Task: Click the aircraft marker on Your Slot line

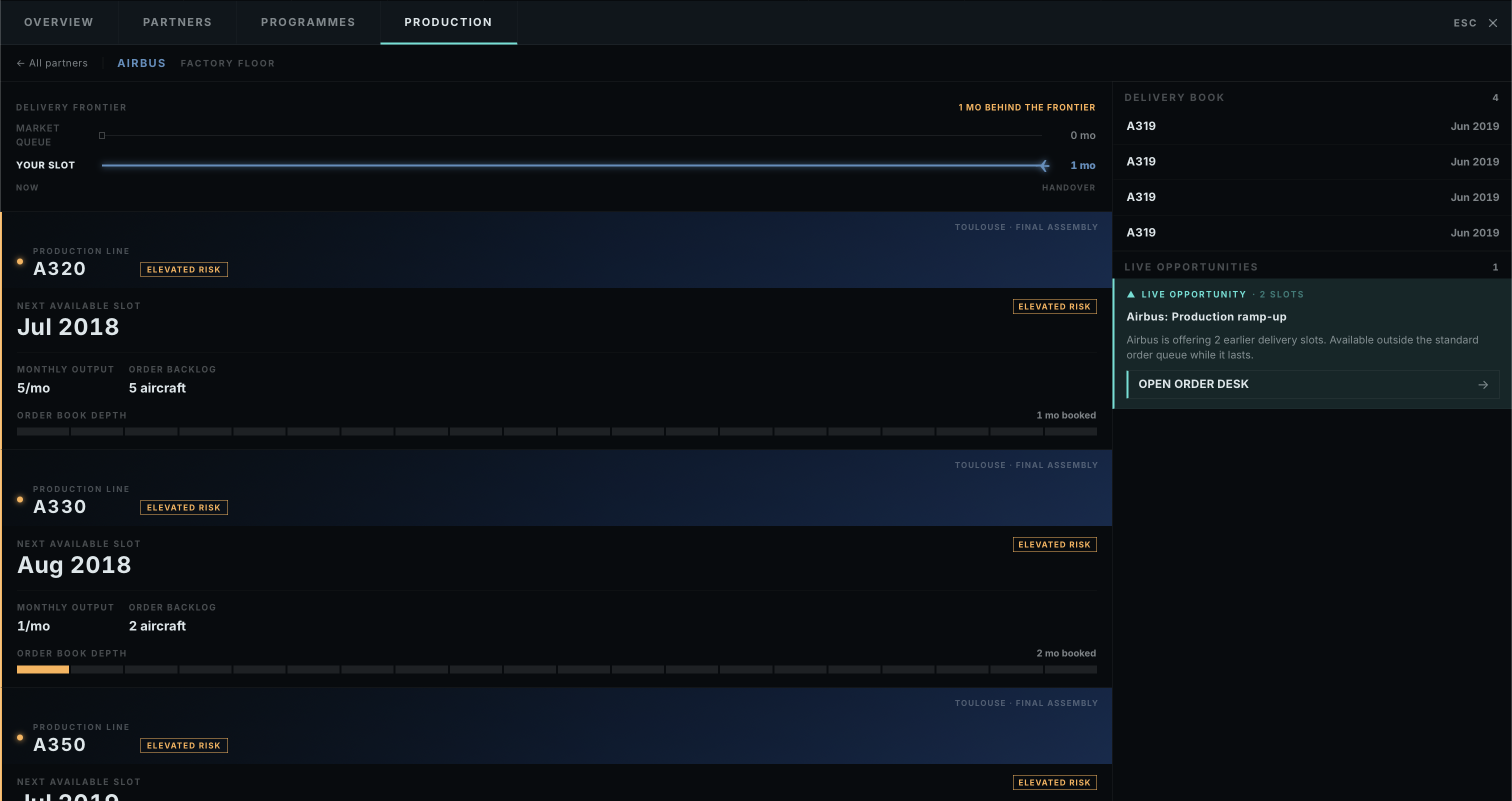Action: (1044, 165)
